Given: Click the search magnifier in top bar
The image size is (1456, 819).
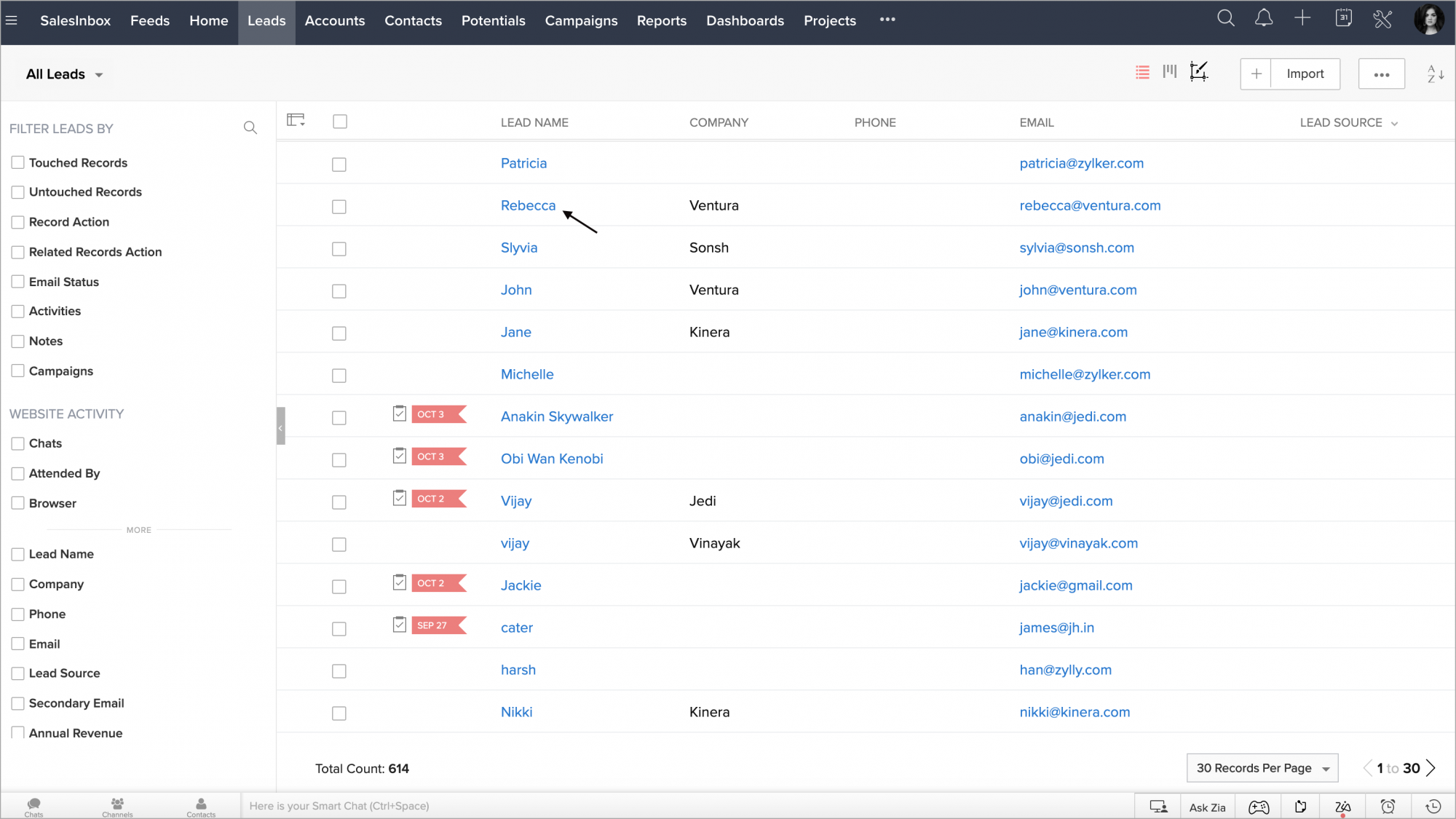Looking at the screenshot, I should point(1226,19).
